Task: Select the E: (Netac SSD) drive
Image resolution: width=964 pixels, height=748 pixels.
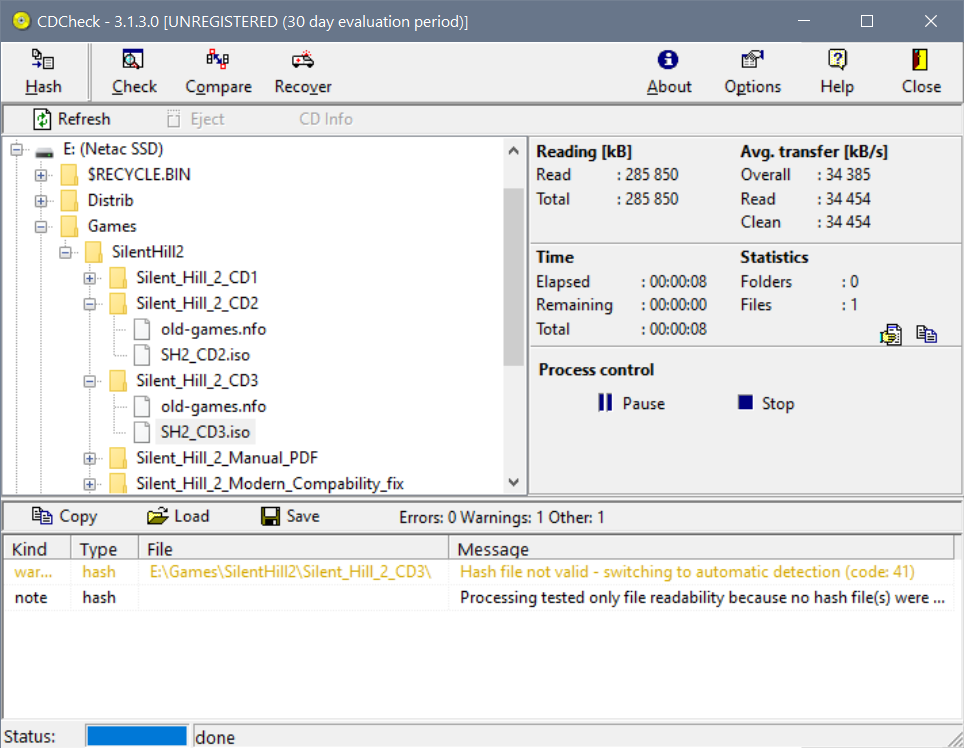Action: tap(113, 149)
